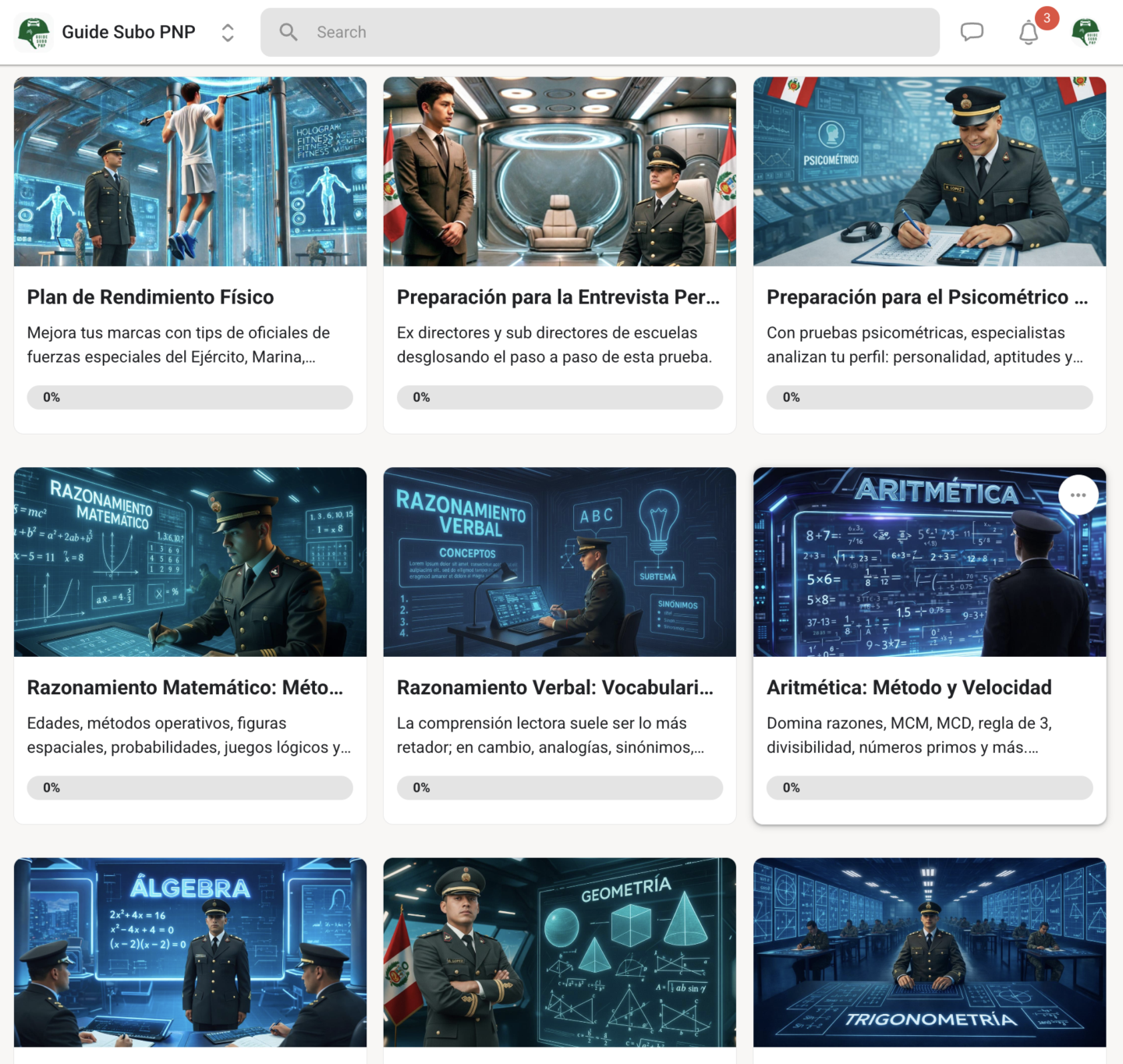This screenshot has width=1123, height=1064.
Task: Click description 'Mejora tus marcas con tips'
Action: 179,345
